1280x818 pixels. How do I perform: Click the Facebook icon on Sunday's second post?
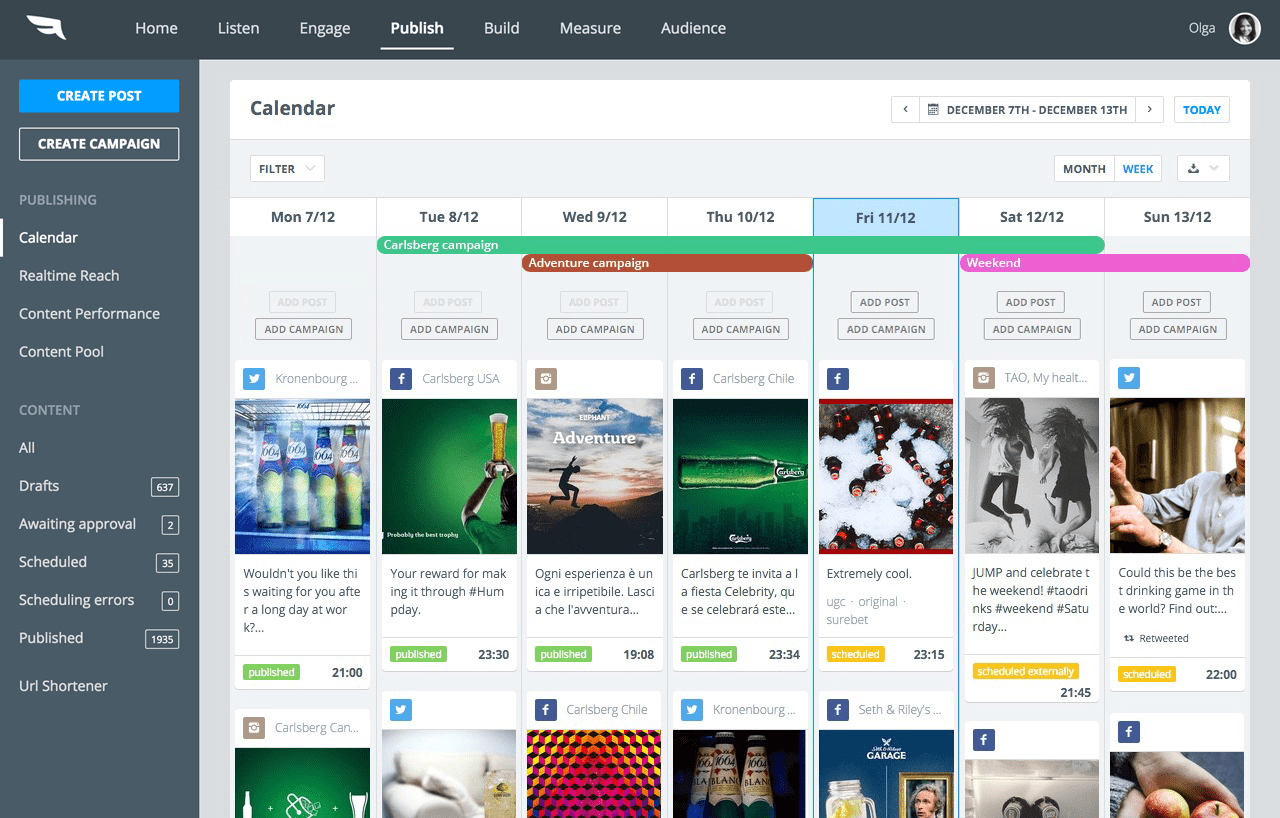(x=1130, y=732)
